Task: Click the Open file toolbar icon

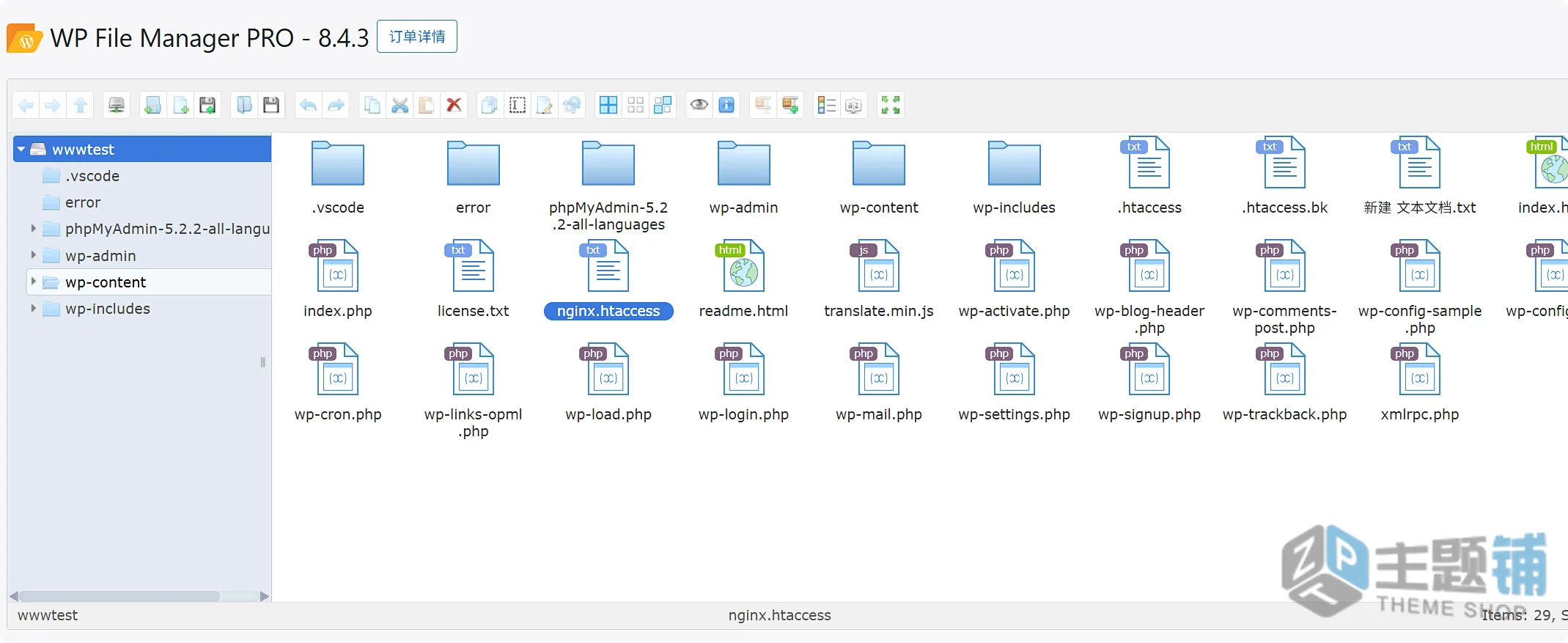Action: [243, 106]
